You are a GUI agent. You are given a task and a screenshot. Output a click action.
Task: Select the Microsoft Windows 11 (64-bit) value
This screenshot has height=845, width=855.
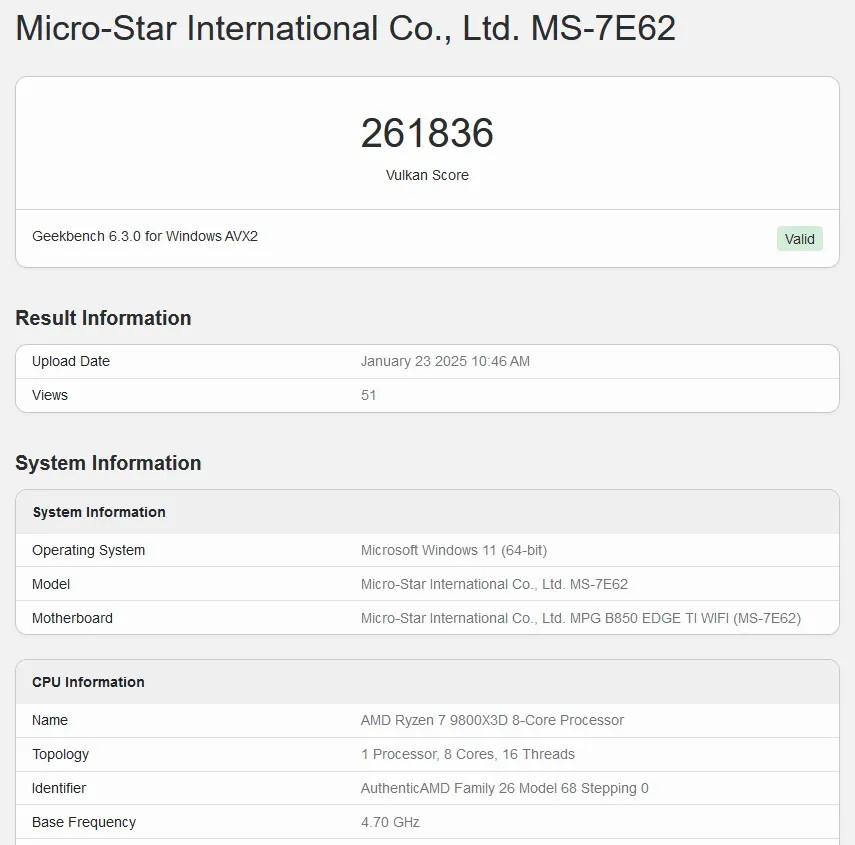454,550
